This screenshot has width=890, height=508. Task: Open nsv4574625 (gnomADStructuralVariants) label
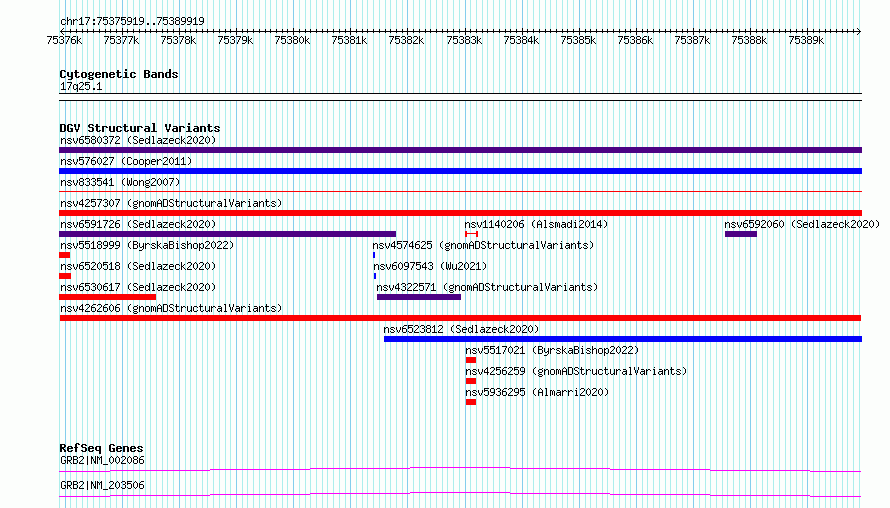pyautogui.click(x=483, y=245)
